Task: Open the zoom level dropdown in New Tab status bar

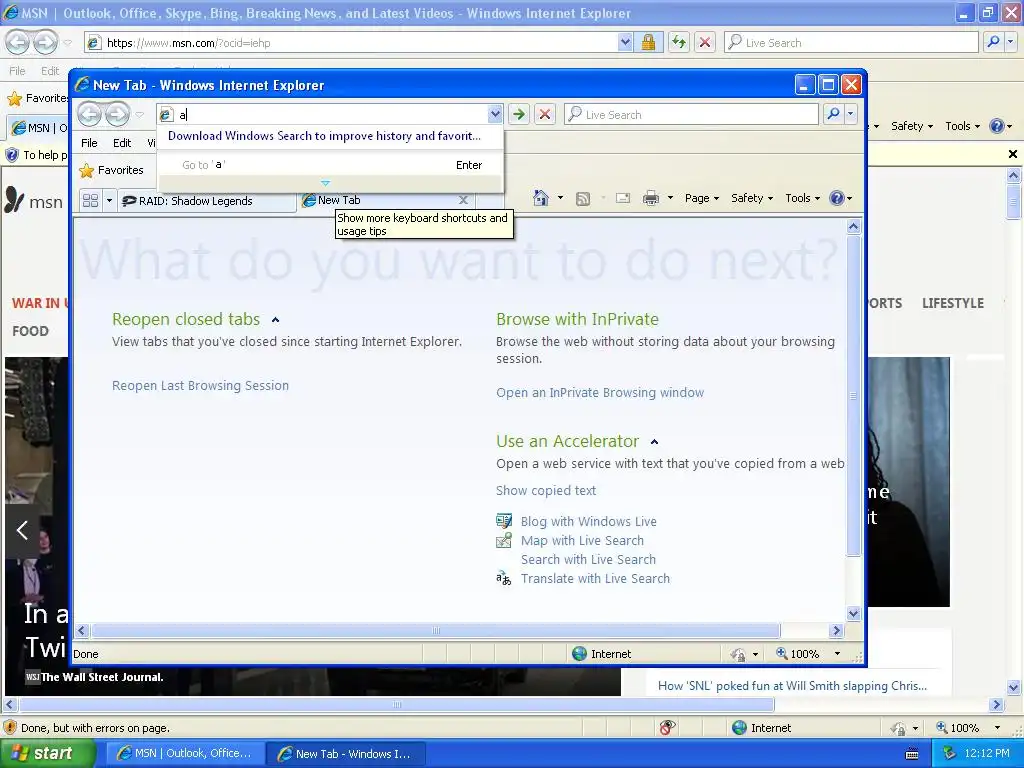Action: tap(837, 654)
